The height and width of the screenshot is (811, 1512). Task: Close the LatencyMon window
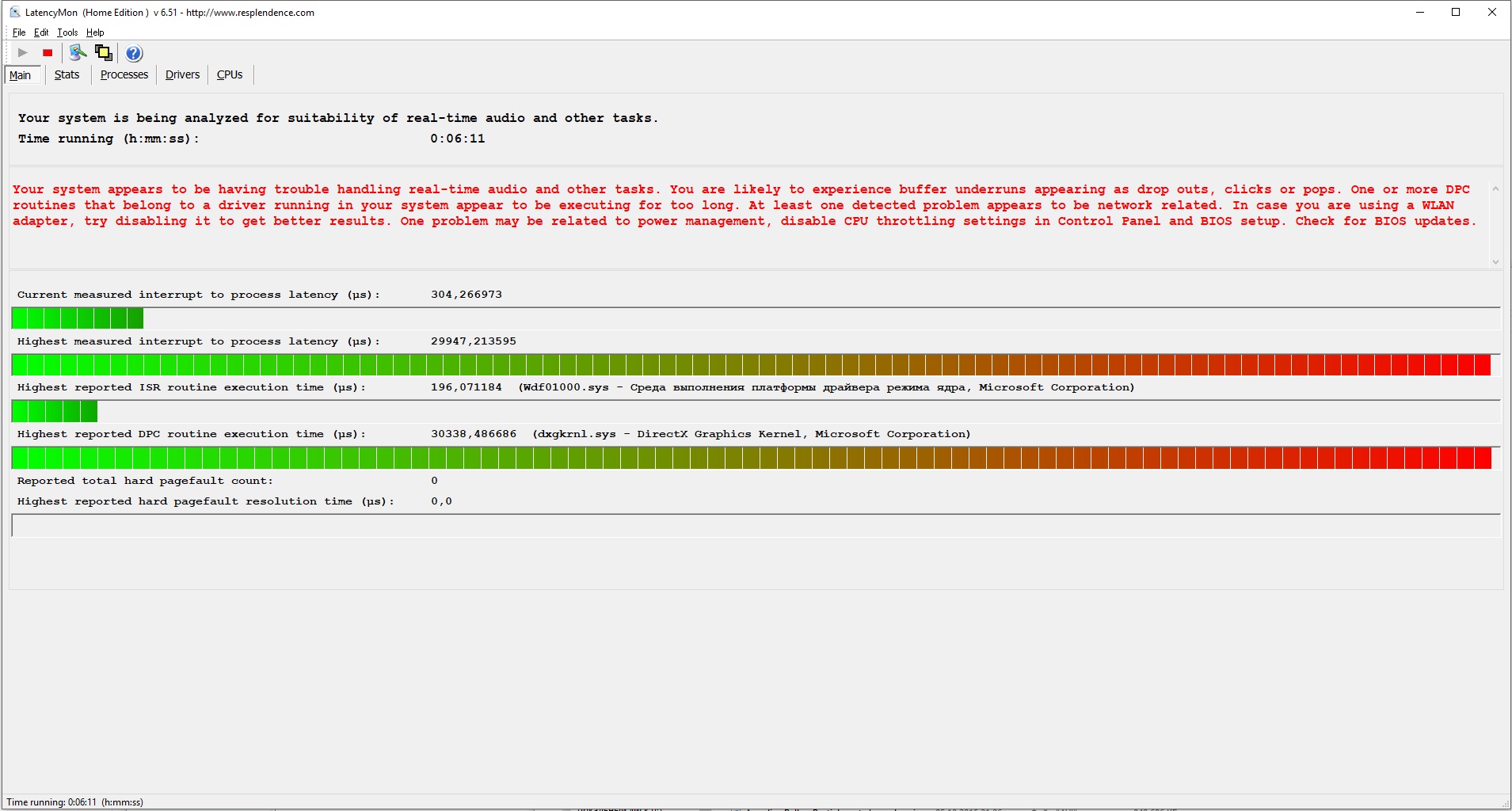(x=1492, y=12)
